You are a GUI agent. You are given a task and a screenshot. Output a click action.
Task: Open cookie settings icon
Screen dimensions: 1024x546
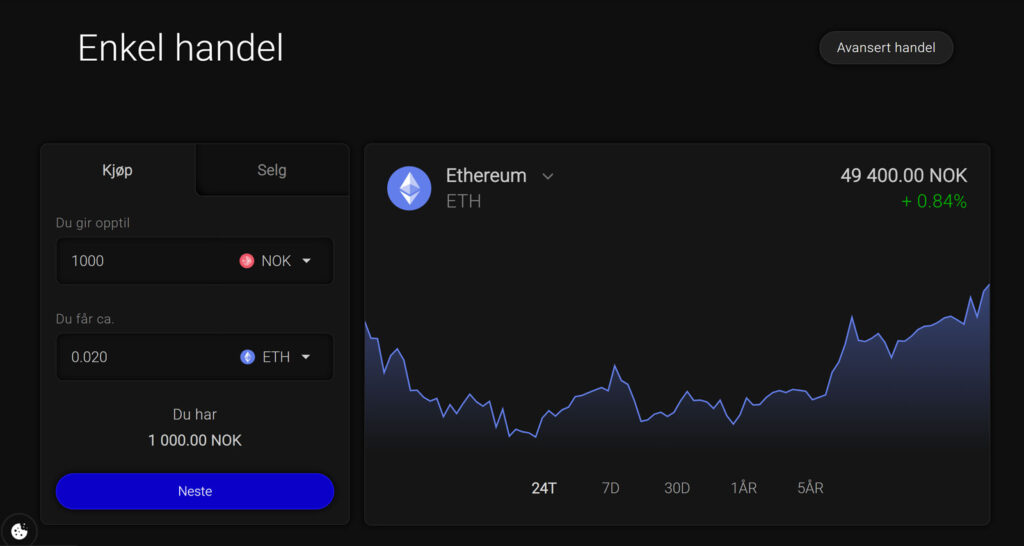click(x=19, y=531)
